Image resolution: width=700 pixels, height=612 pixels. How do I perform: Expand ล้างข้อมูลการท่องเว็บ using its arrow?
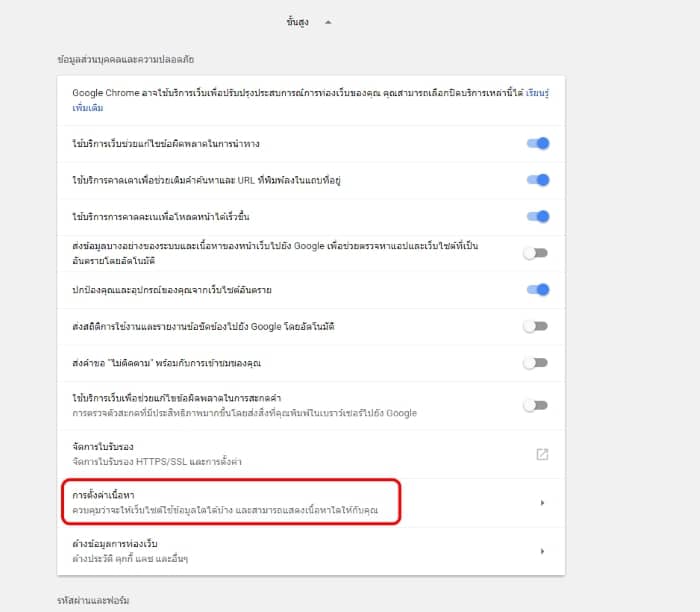click(x=542, y=551)
